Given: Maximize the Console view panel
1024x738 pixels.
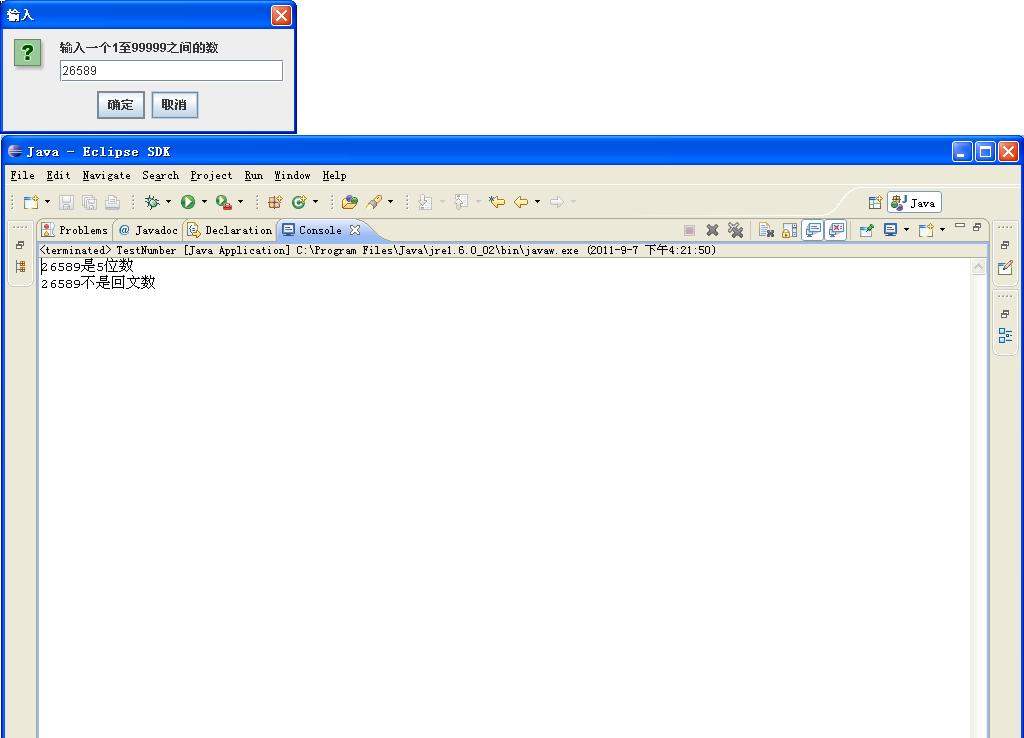Looking at the screenshot, I should pos(977,227).
